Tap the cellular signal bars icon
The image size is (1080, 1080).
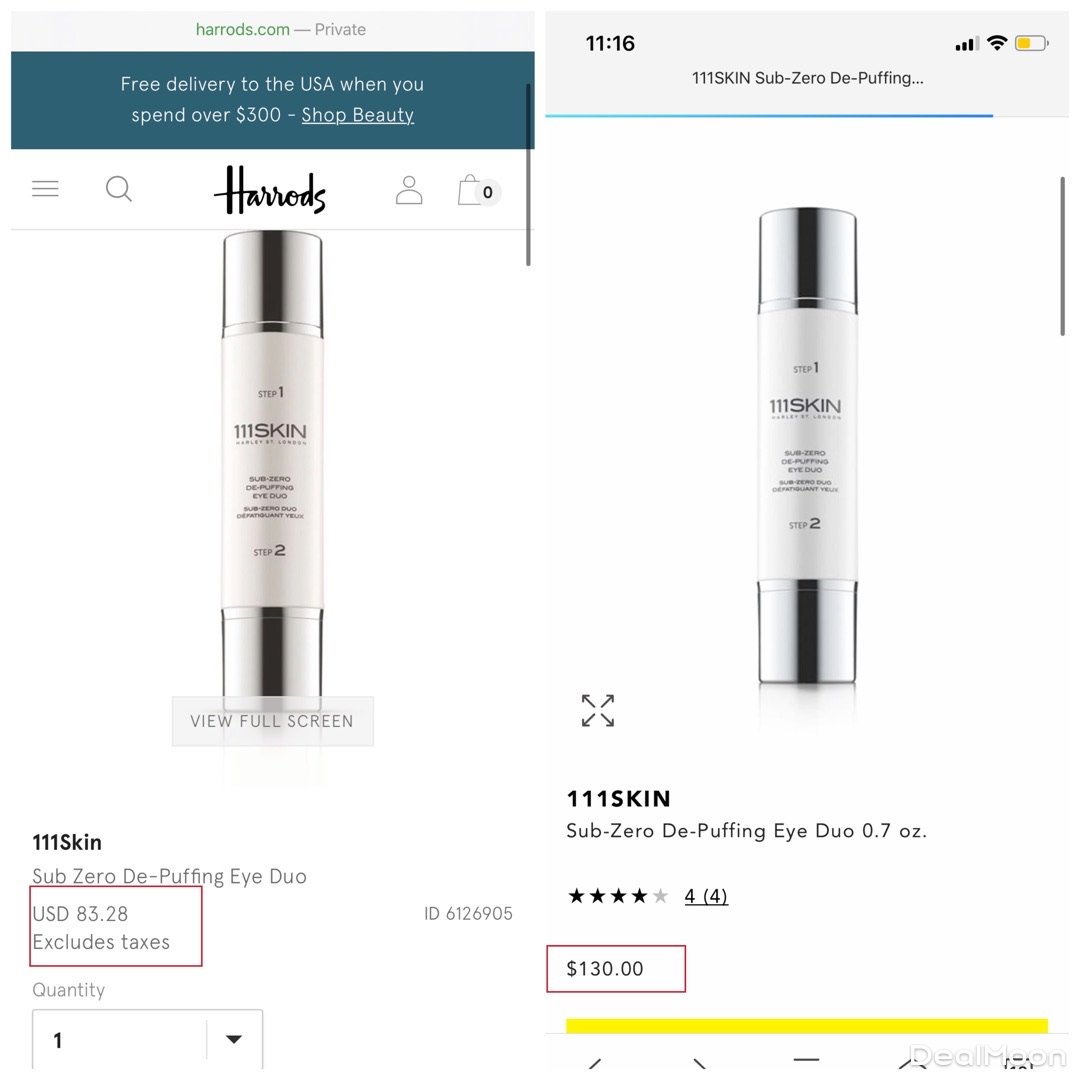pyautogui.click(x=967, y=45)
